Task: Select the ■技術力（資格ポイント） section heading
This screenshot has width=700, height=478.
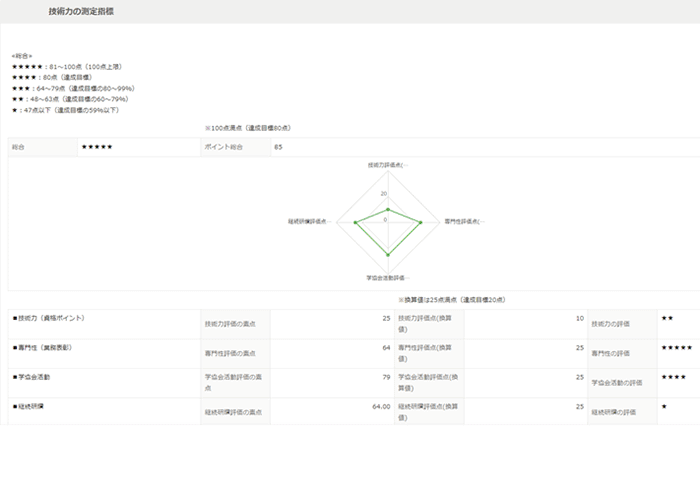Action: (x=48, y=318)
